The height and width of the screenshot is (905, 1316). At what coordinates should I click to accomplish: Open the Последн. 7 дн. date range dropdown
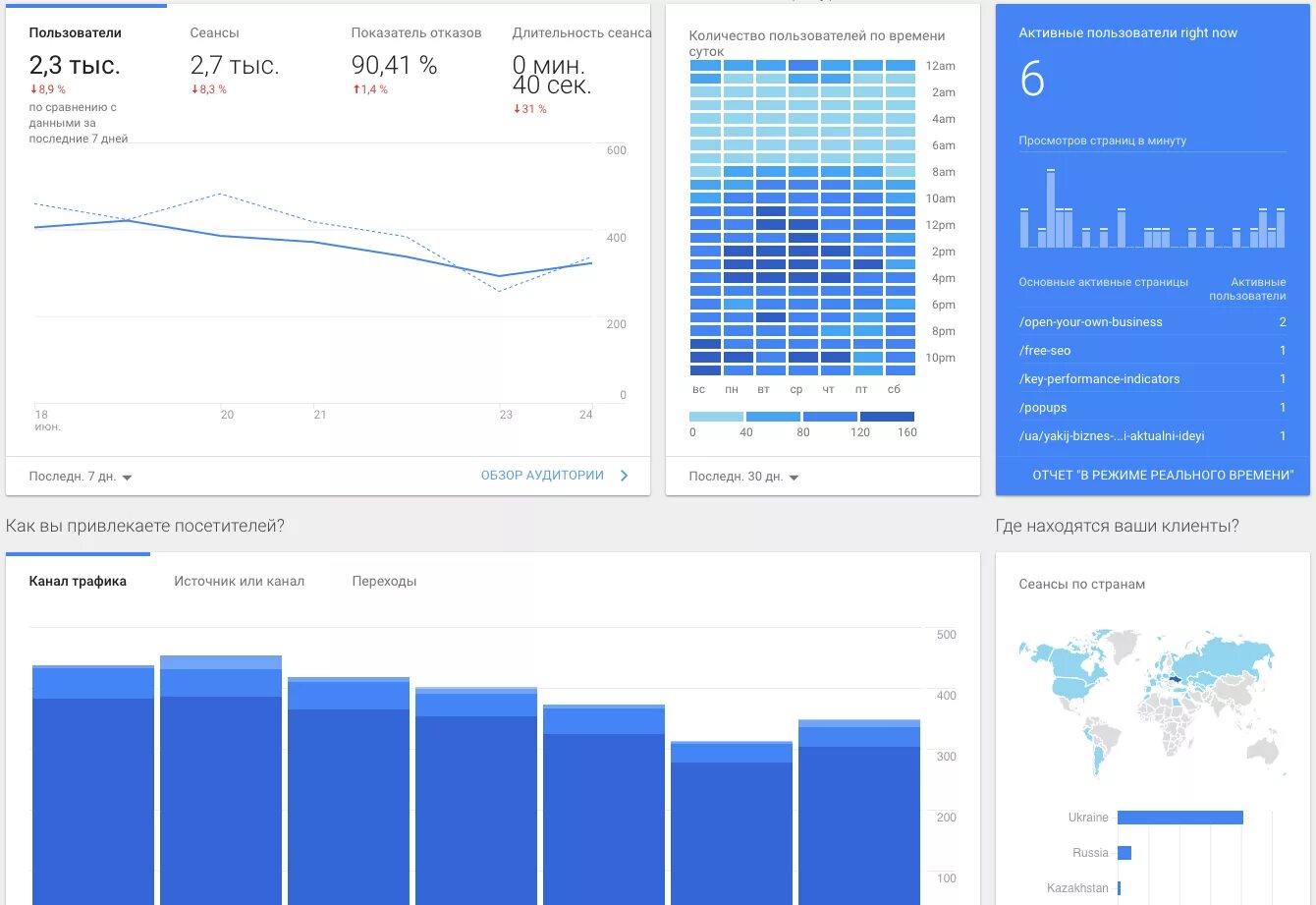pyautogui.click(x=81, y=477)
